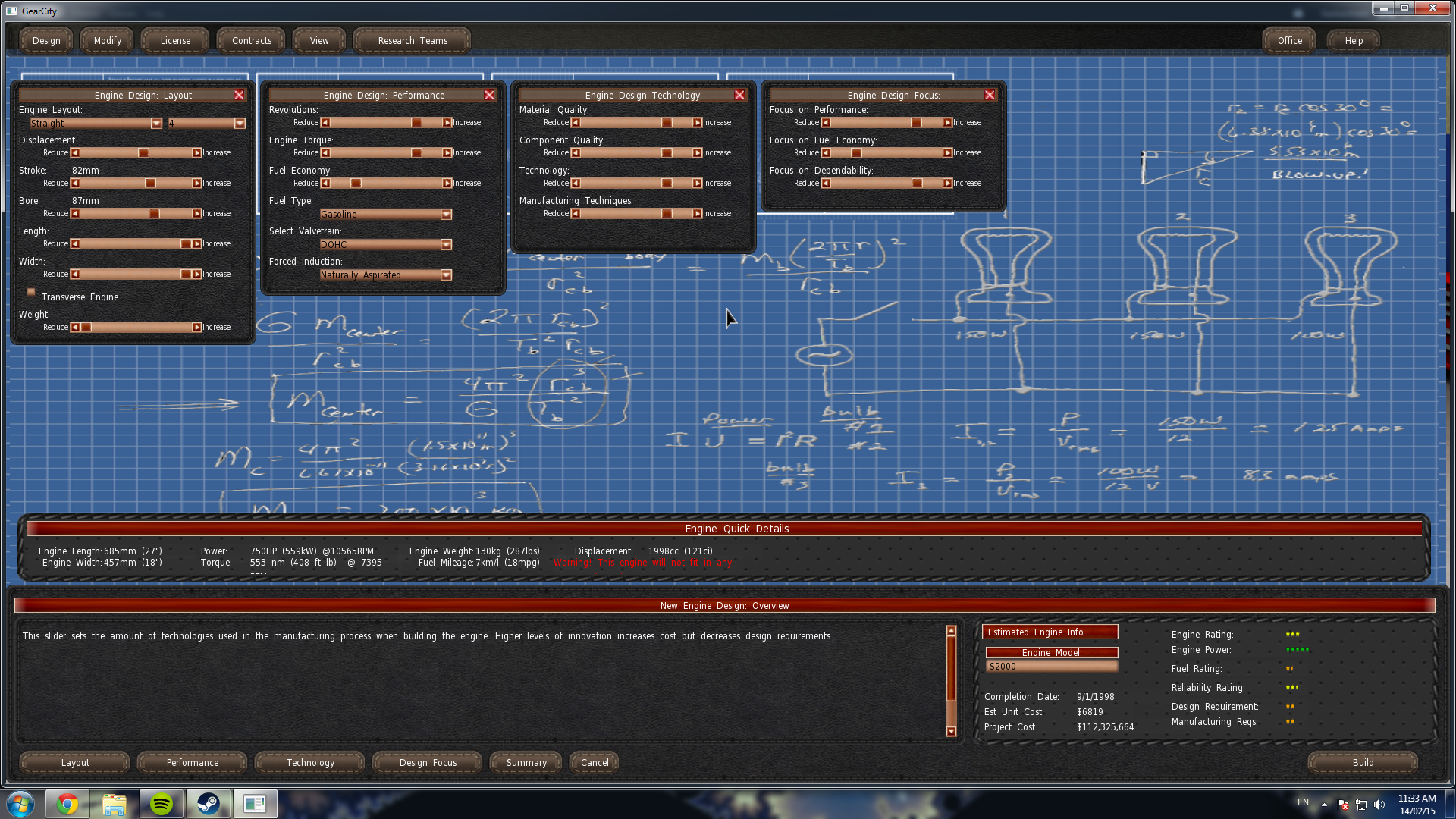Click the Revolutions increase arrow
This screenshot has height=819, width=1456.
click(x=447, y=123)
